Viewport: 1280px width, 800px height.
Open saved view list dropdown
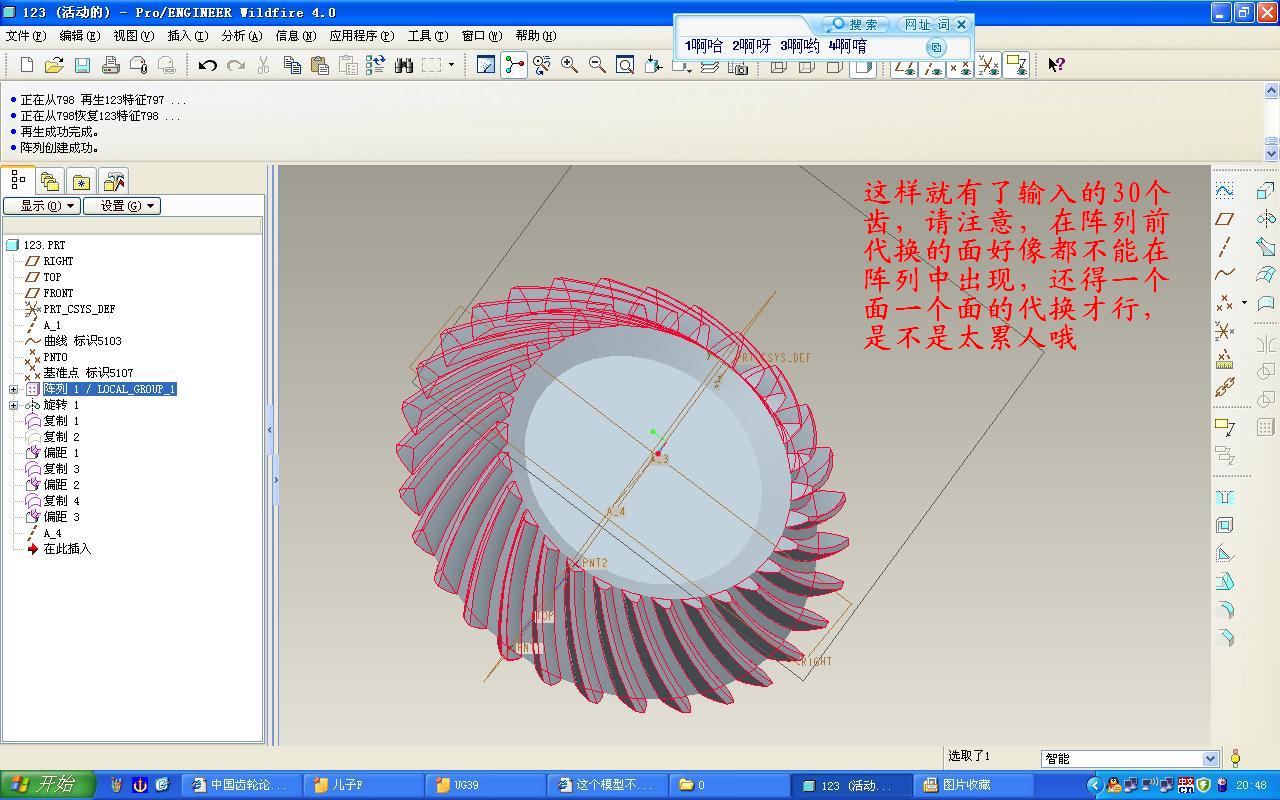click(689, 70)
